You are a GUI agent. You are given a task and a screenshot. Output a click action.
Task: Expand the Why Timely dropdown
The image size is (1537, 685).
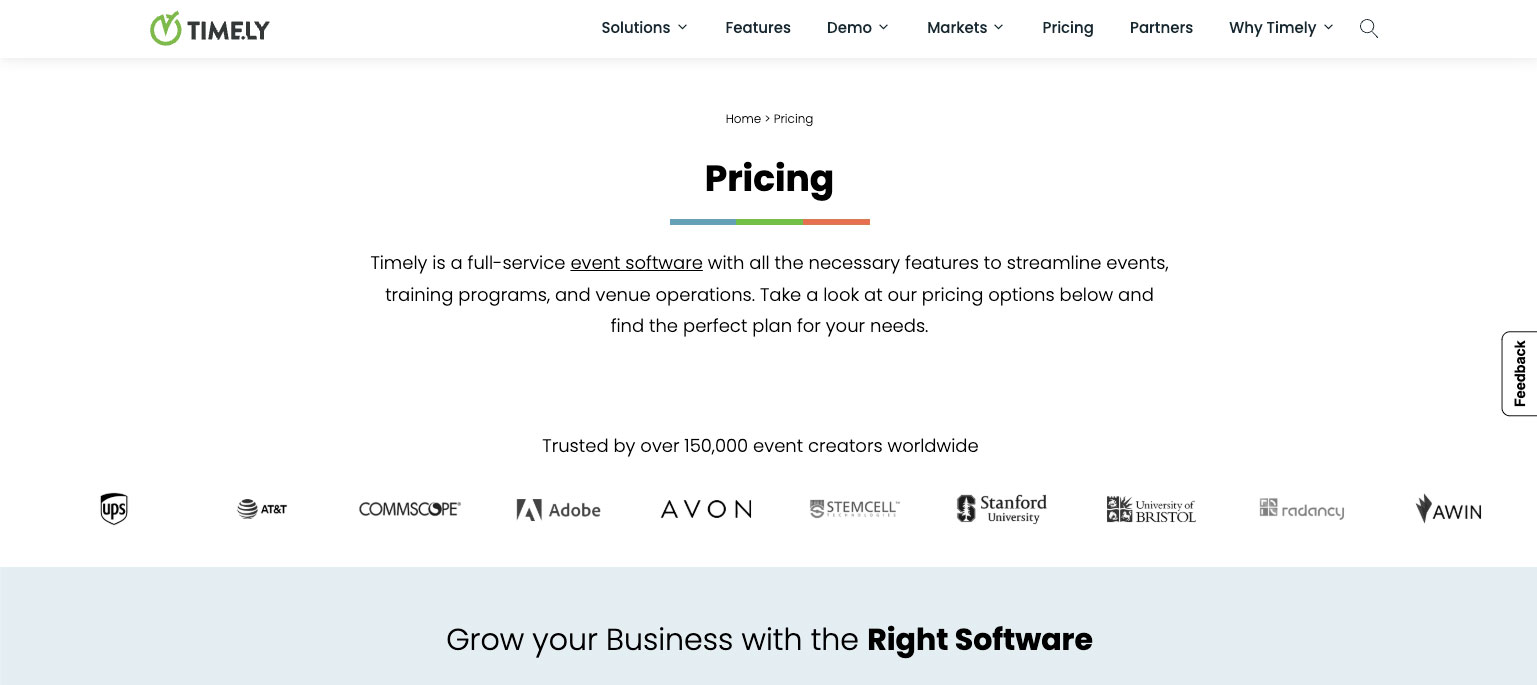pyautogui.click(x=1281, y=28)
